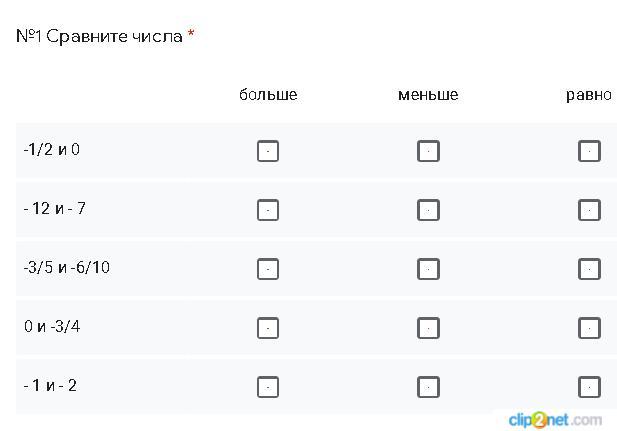Check 'равно' for -3/5 и -6/10
The image size is (617, 431).
(x=589, y=269)
